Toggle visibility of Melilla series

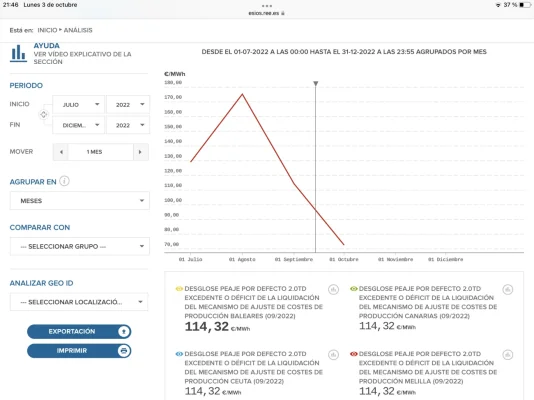click(354, 354)
